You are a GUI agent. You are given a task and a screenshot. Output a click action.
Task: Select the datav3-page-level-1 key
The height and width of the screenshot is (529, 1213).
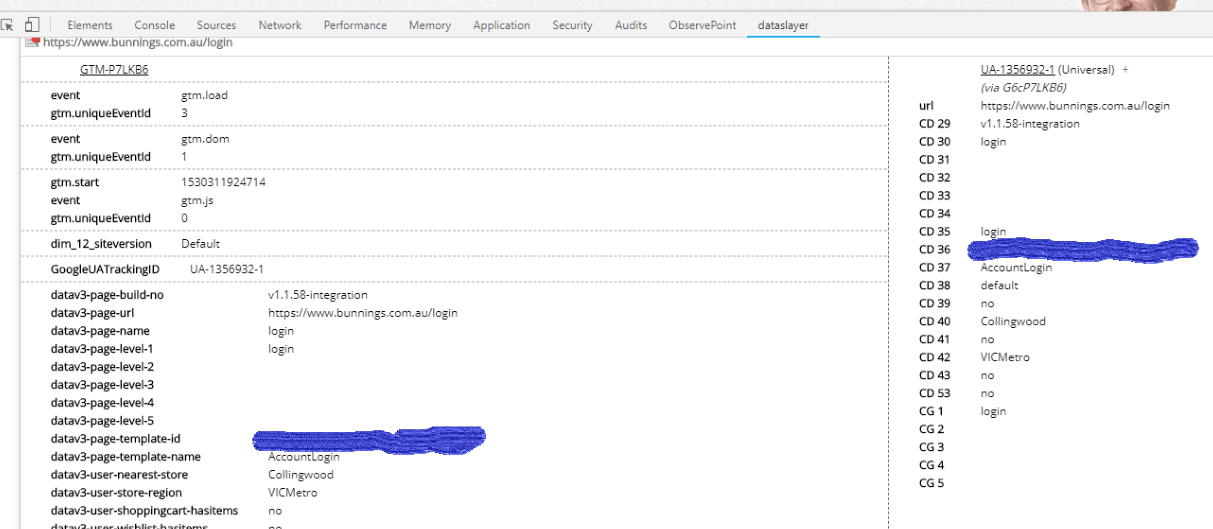(102, 349)
